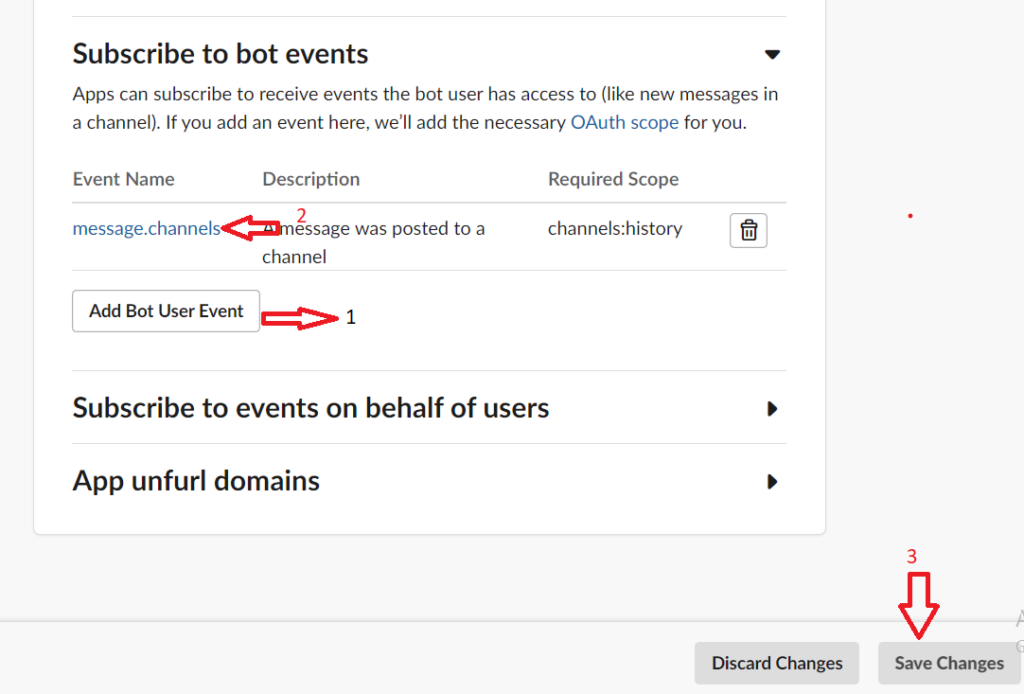Open the OAuth scope link
The image size is (1024, 694).
(624, 123)
